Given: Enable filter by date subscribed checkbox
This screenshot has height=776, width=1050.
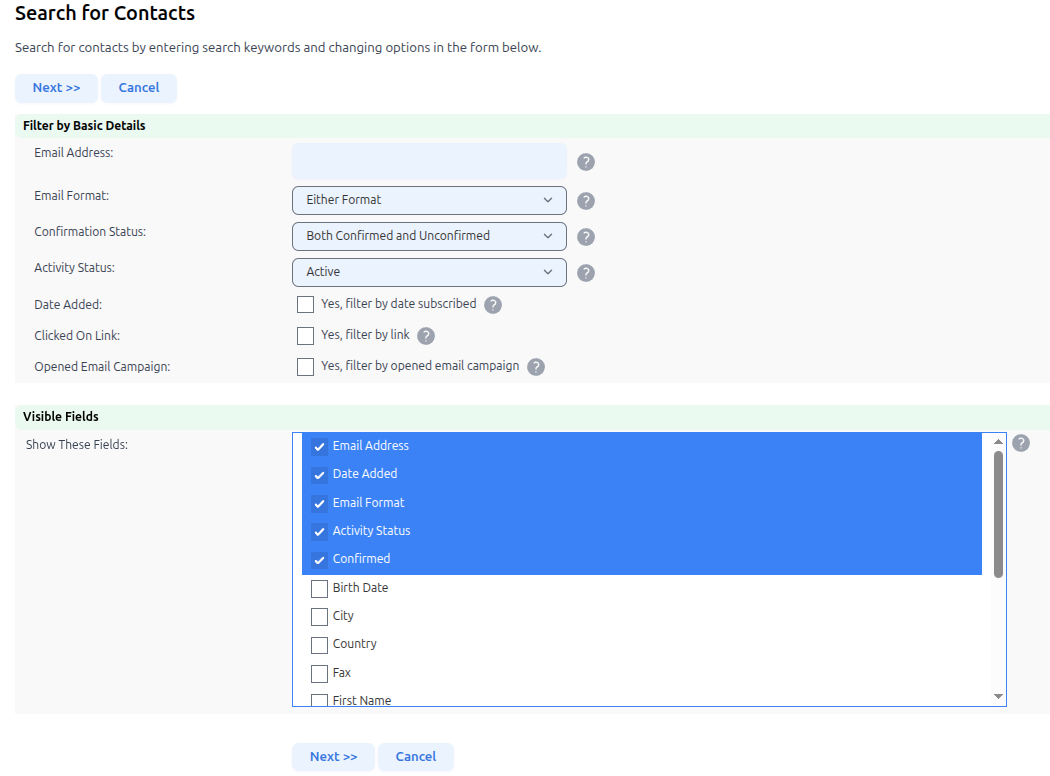Looking at the screenshot, I should [306, 304].
